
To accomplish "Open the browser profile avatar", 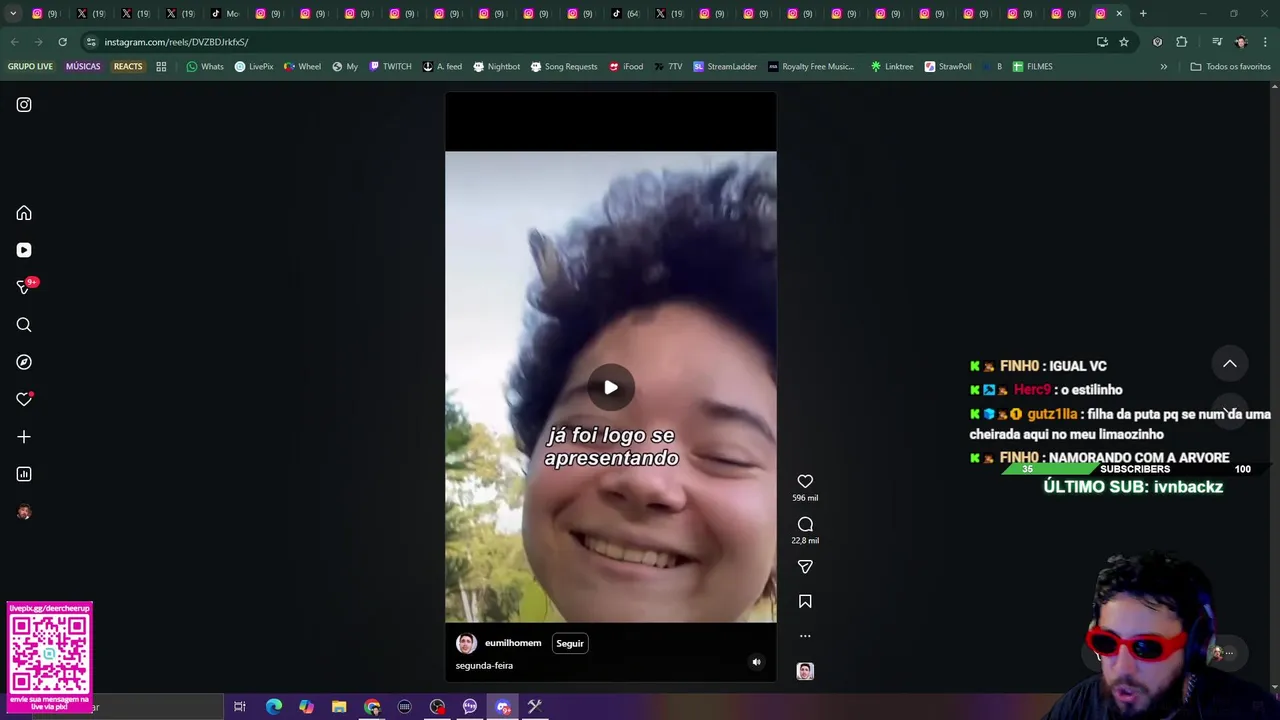I will pos(1241,42).
